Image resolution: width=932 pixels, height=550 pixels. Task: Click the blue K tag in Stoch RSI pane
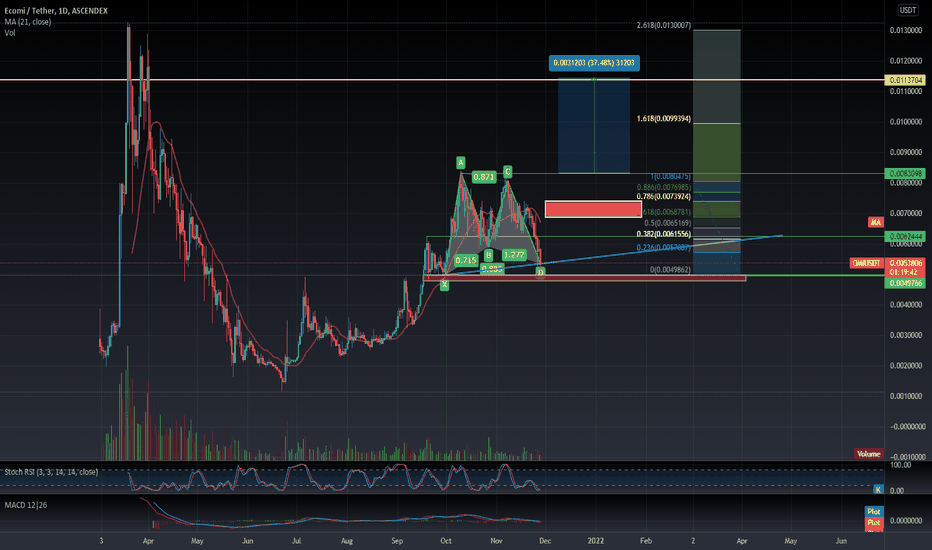click(x=878, y=489)
